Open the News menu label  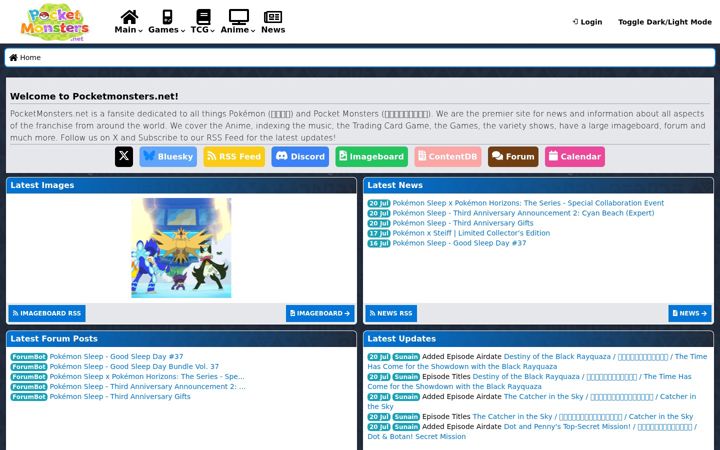pos(273,29)
